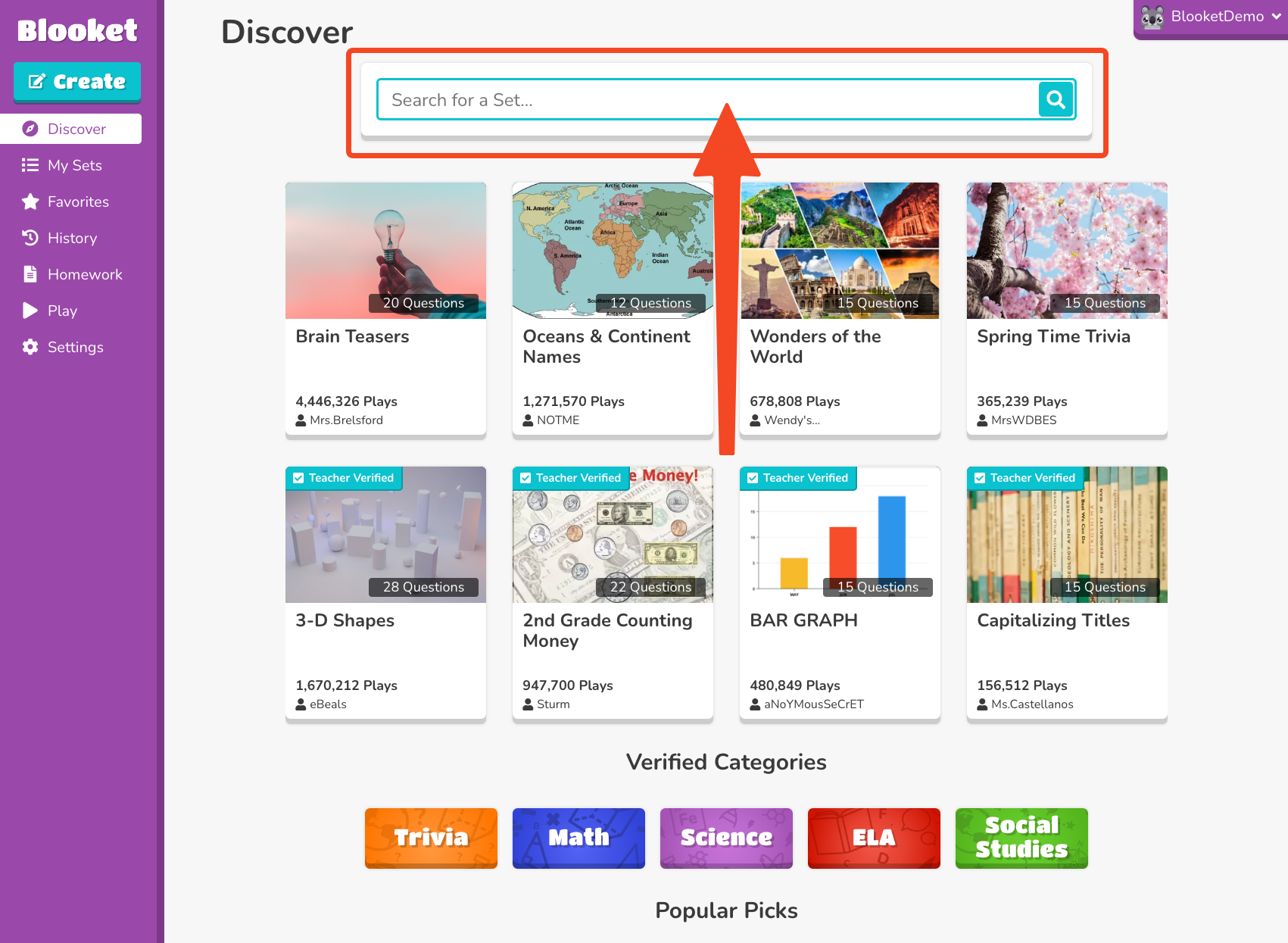Click the Search for a Set field
This screenshot has height=943, width=1288.
708,99
